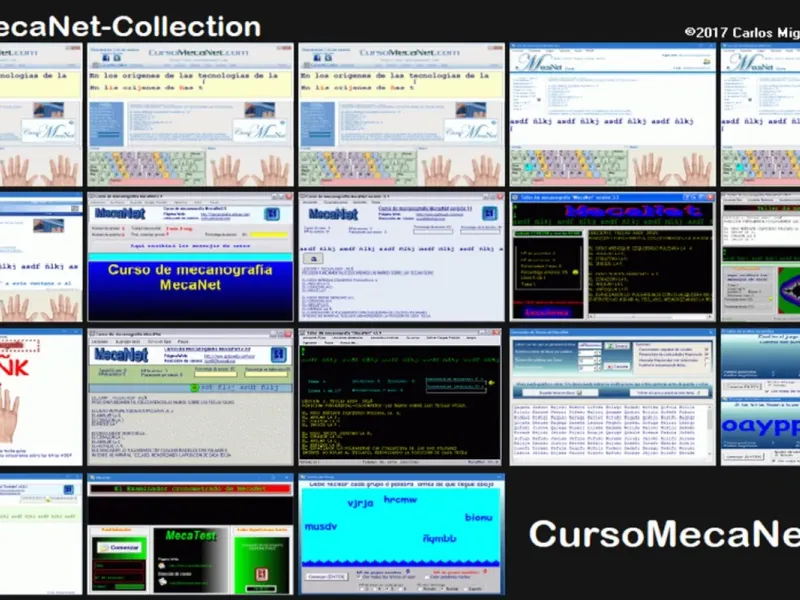This screenshot has width=800, height=600.
Task: Open the web page icon in MecaTest
Action: [162, 566]
